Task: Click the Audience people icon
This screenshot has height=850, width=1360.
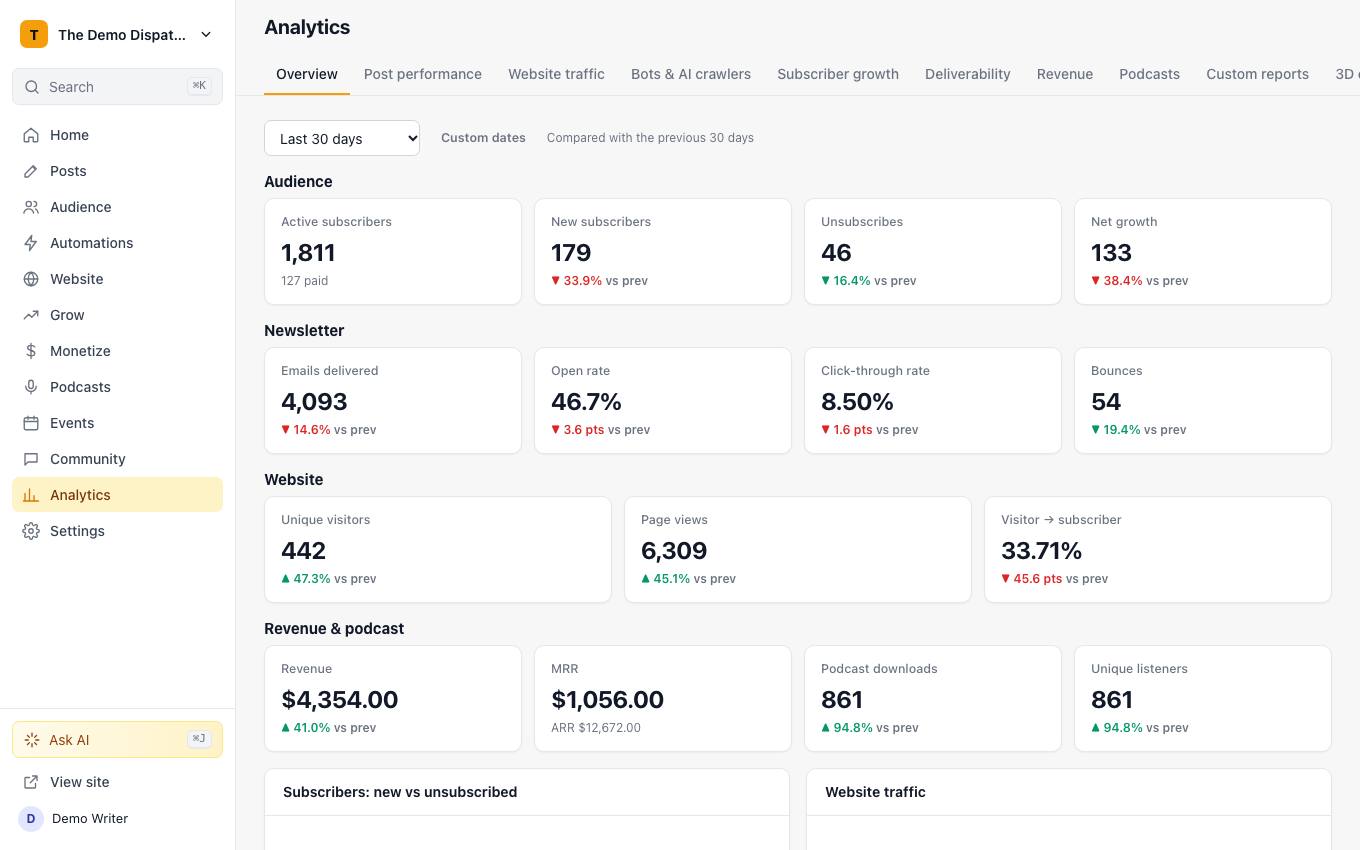Action: tap(31, 207)
